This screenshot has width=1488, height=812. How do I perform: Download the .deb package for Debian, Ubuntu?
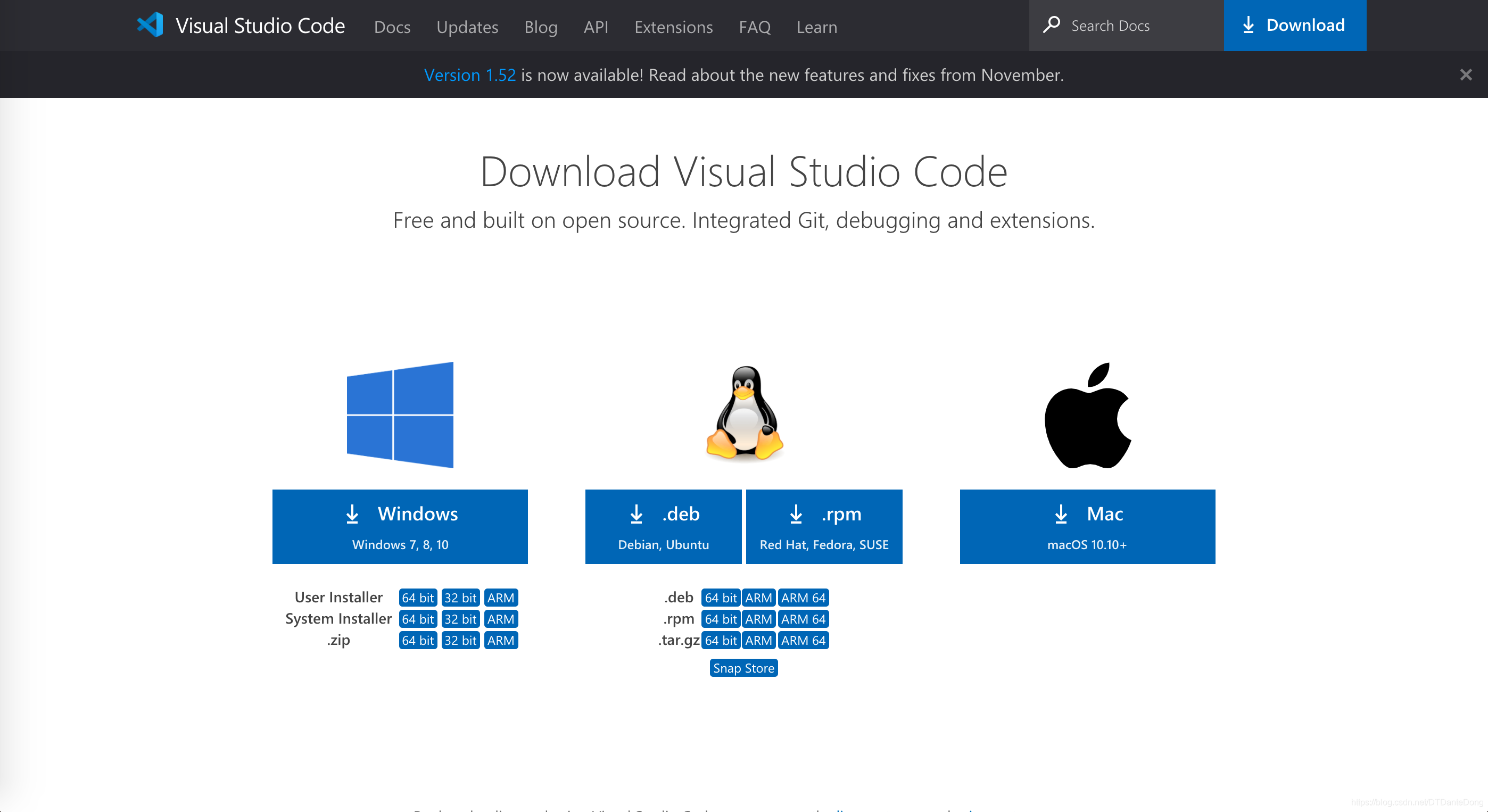point(663,527)
